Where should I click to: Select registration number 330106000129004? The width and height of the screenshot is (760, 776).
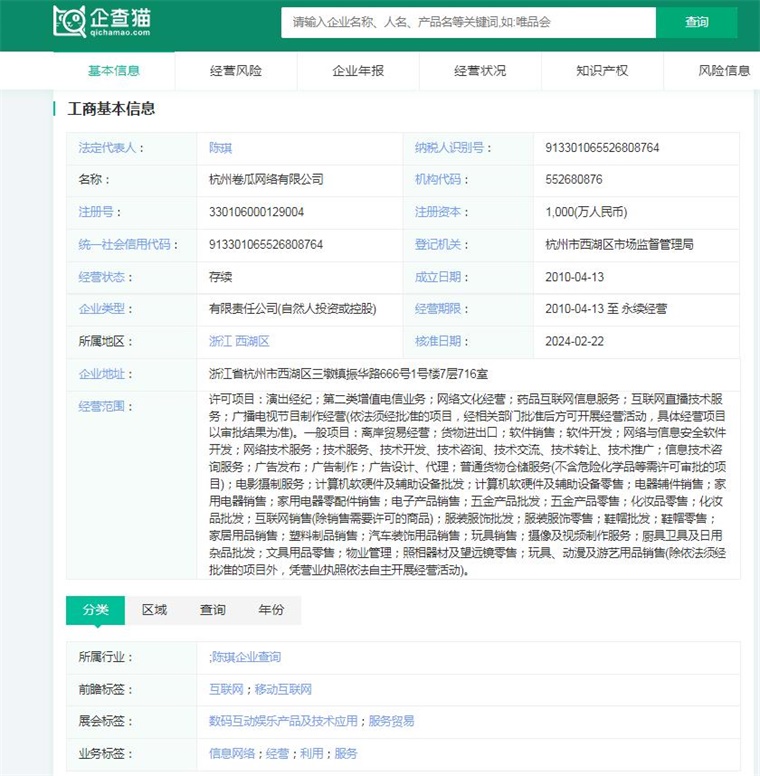[256, 212]
